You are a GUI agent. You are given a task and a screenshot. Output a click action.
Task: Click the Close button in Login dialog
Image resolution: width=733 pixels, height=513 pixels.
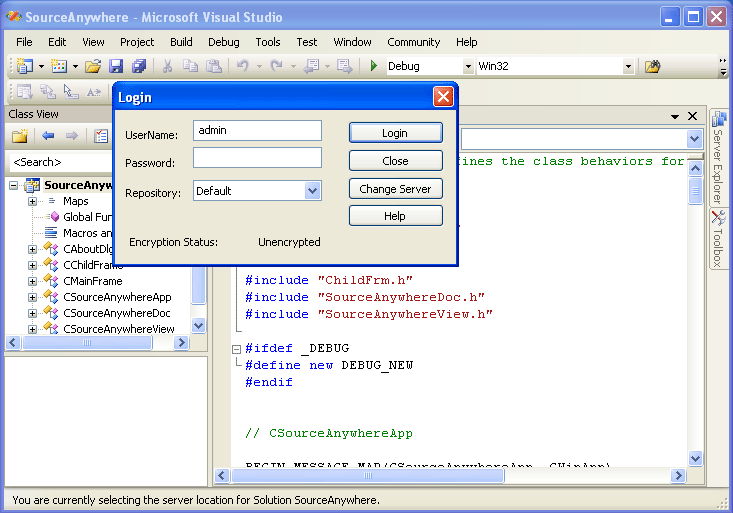tap(395, 161)
